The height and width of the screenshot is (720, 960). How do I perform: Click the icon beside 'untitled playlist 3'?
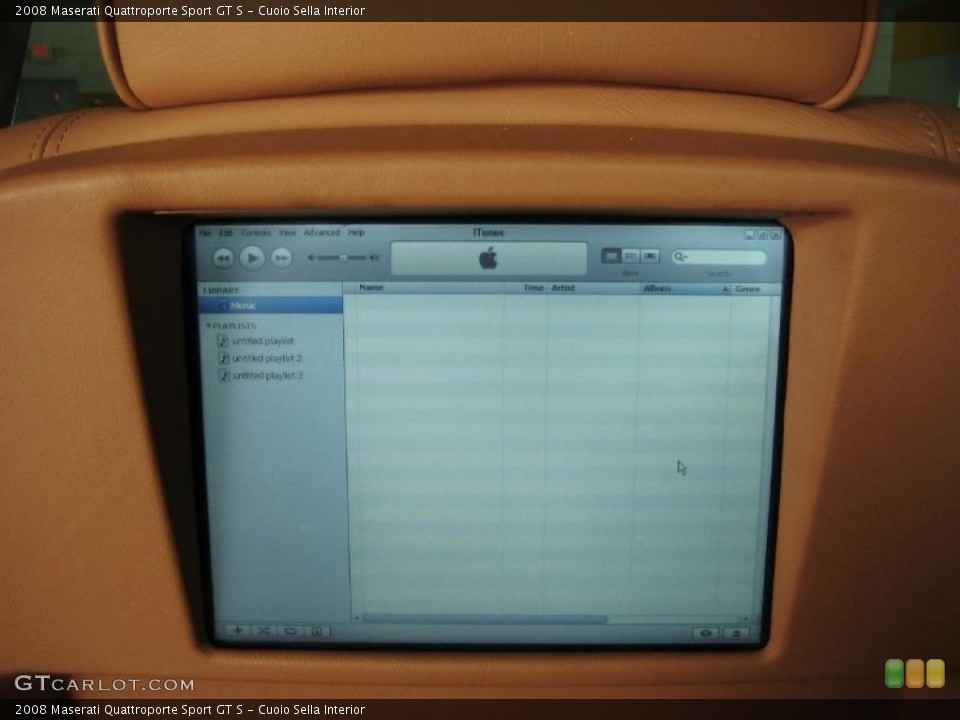[224, 375]
